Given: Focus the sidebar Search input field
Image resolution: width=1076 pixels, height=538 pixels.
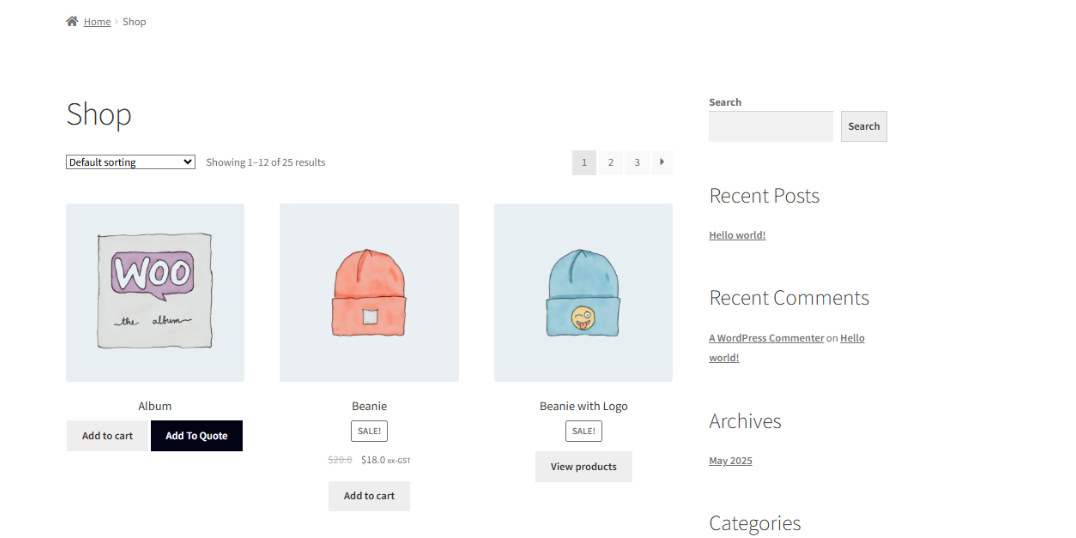Looking at the screenshot, I should click(x=770, y=126).
